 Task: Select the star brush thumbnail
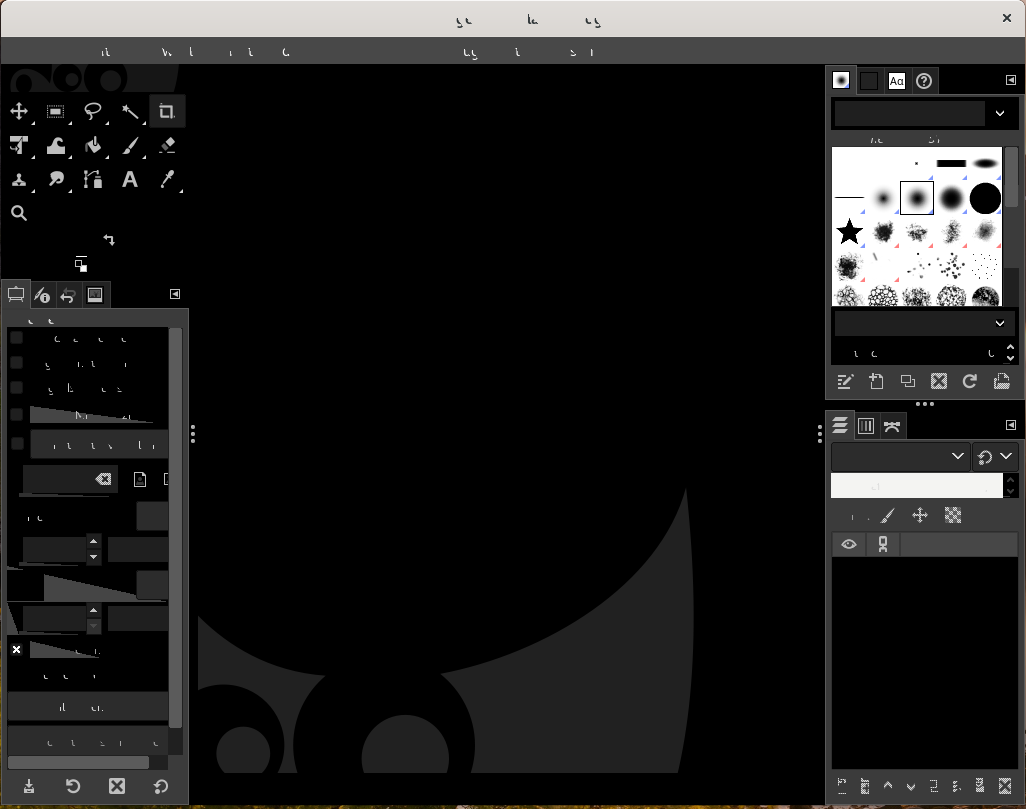pos(849,233)
